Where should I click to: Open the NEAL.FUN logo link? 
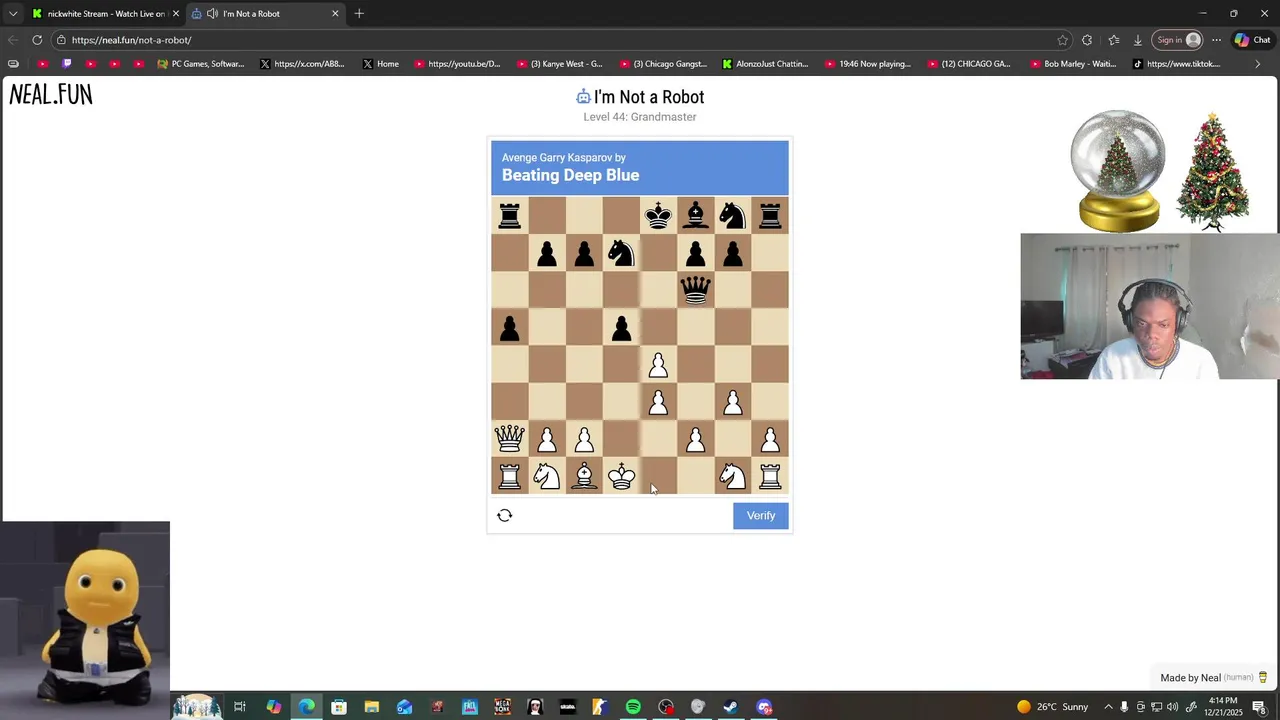click(51, 95)
